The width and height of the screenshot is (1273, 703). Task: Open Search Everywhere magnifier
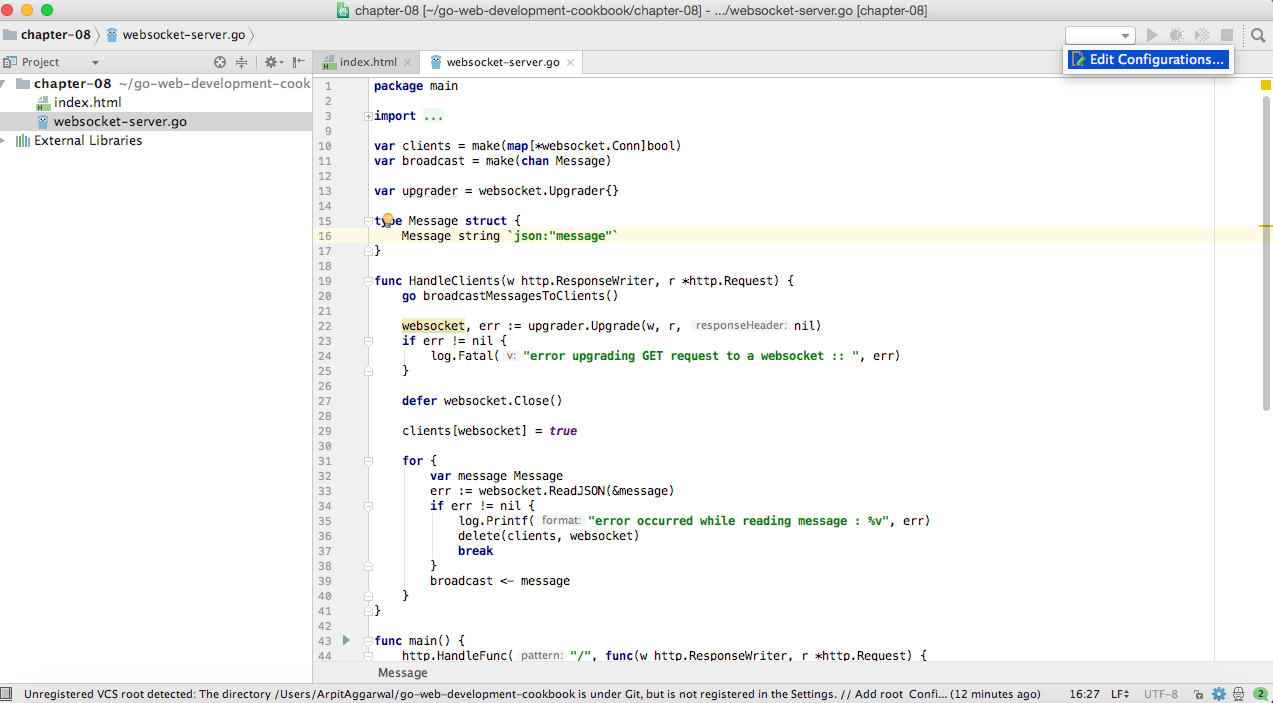click(x=1258, y=35)
